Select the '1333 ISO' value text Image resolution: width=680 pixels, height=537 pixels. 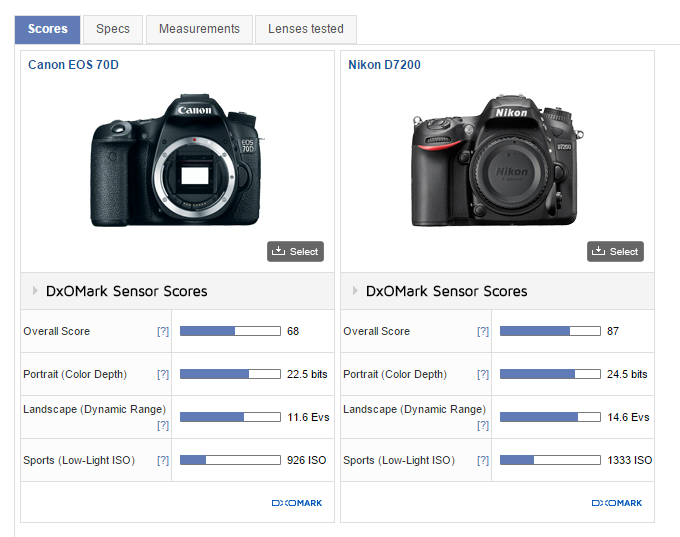tap(630, 460)
